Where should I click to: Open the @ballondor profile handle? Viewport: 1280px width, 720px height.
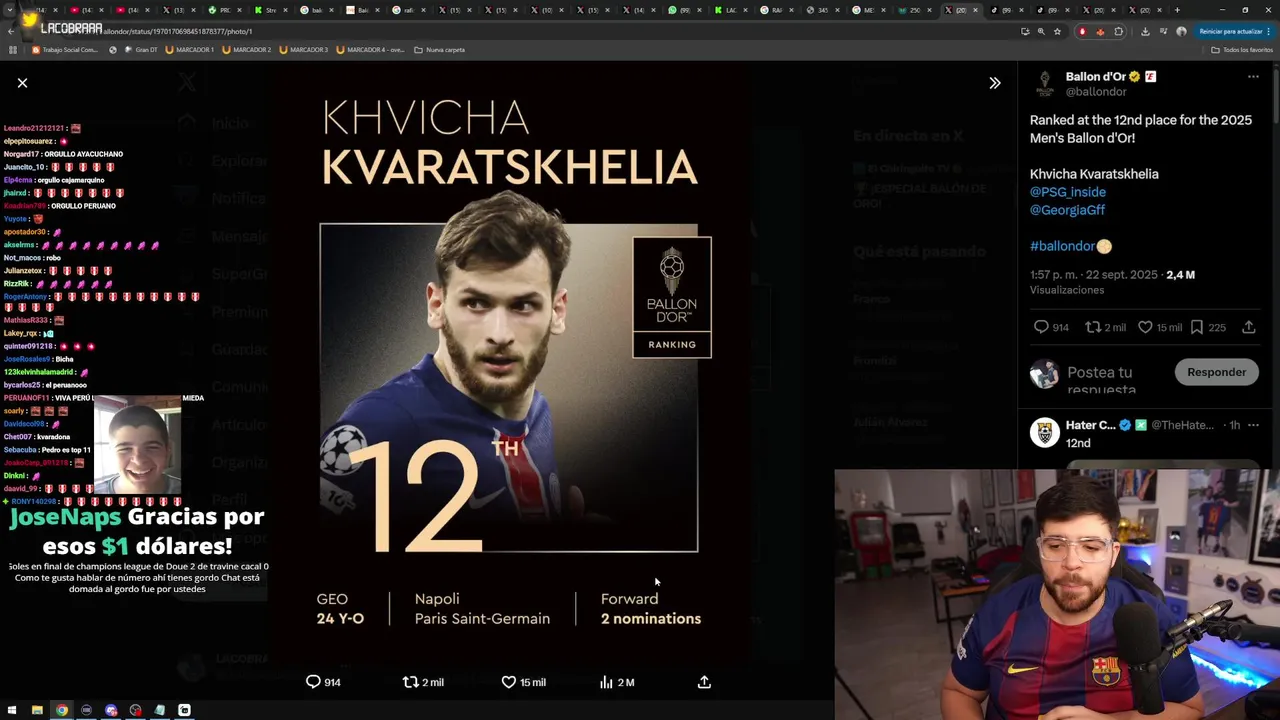[1096, 92]
